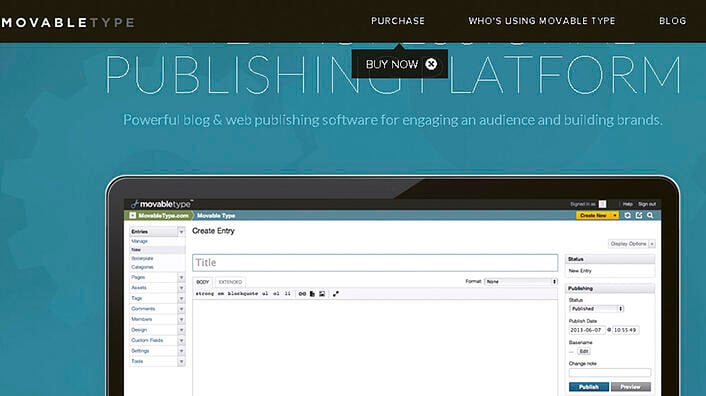This screenshot has width=706, height=396.
Task: Switch to the EXTENDED editor tab
Action: click(230, 282)
